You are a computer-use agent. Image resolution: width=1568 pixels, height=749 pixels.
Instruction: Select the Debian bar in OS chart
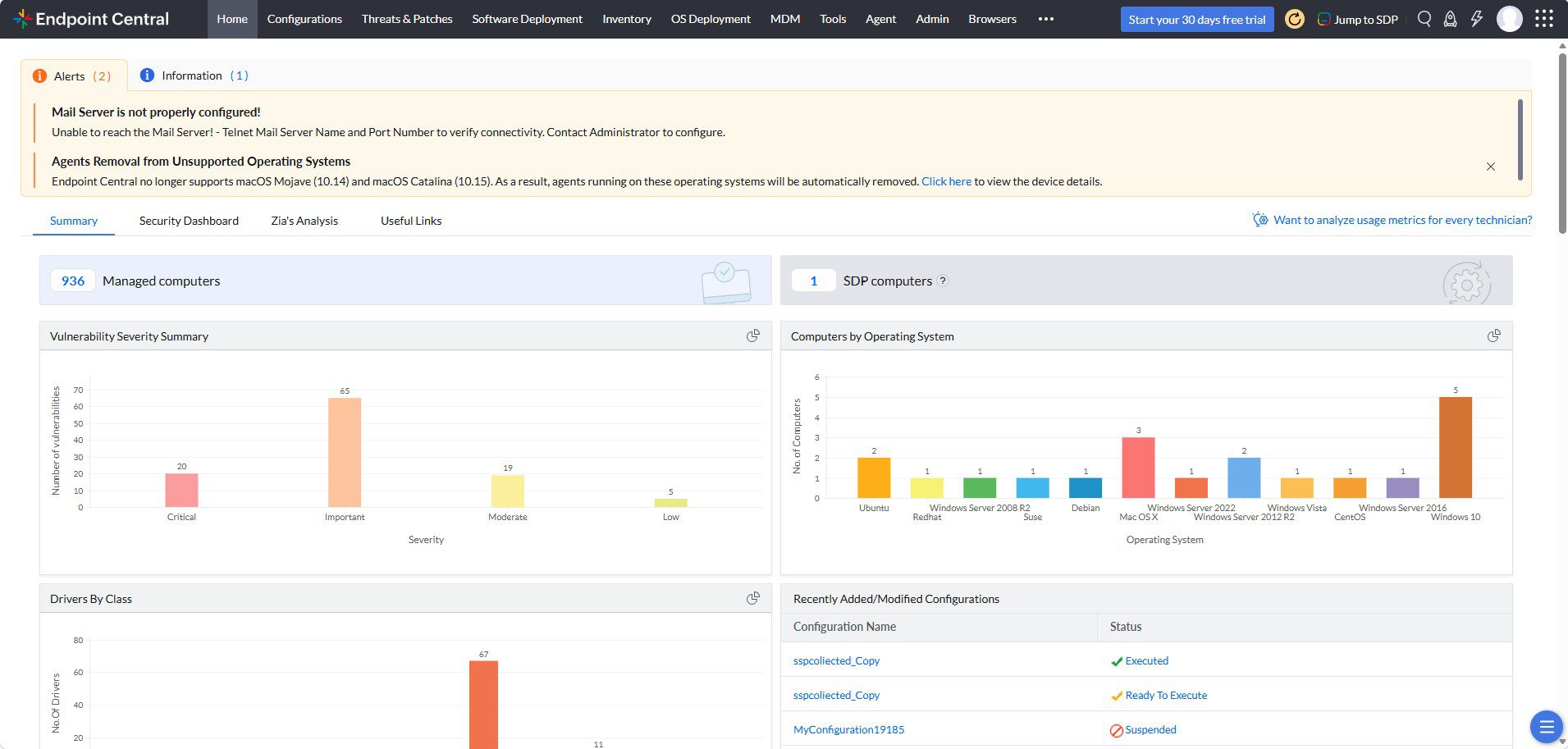point(1086,488)
